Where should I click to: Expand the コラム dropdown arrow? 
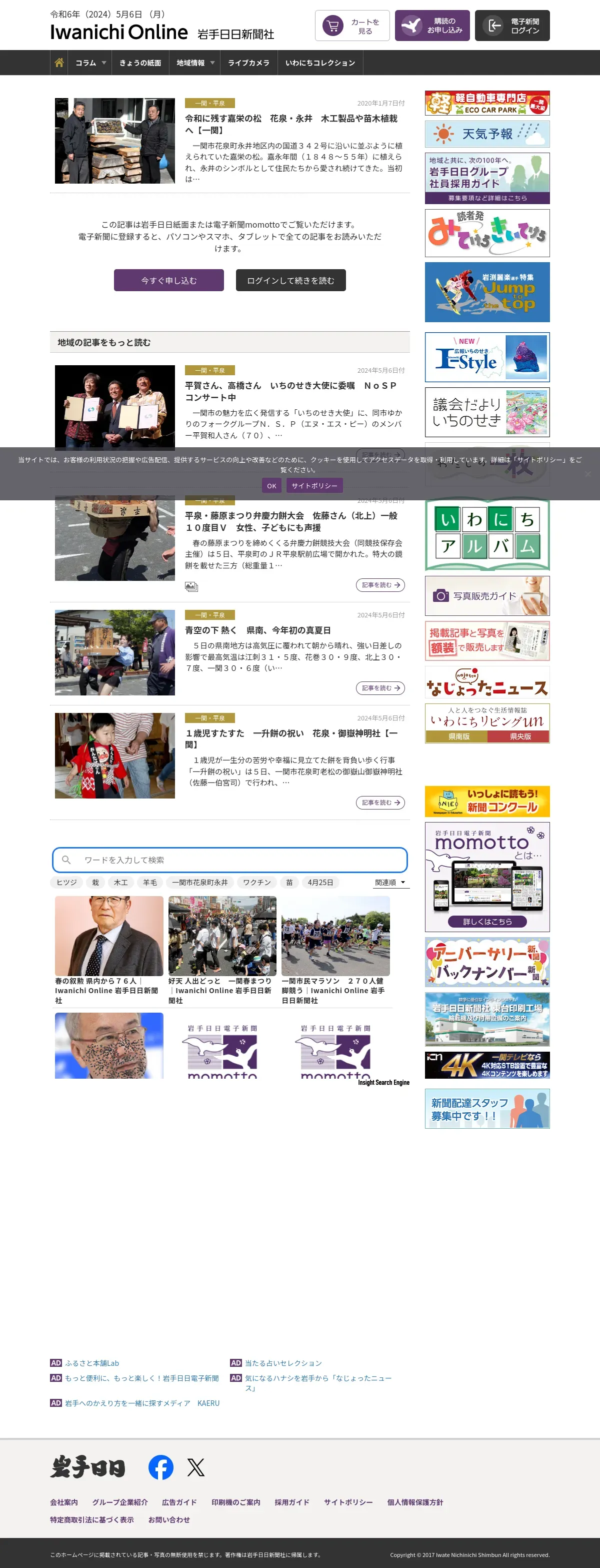(x=104, y=63)
